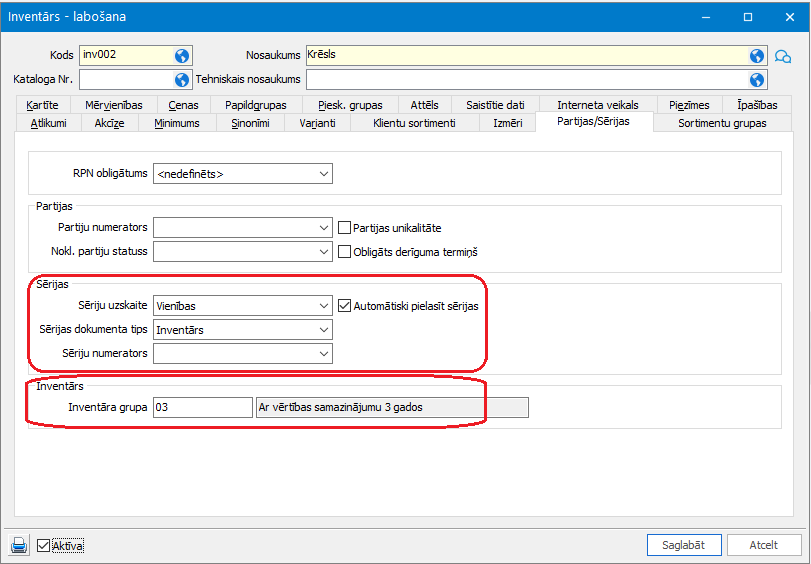Select the Minimums tab
This screenshot has width=811, height=564.
pos(177,123)
